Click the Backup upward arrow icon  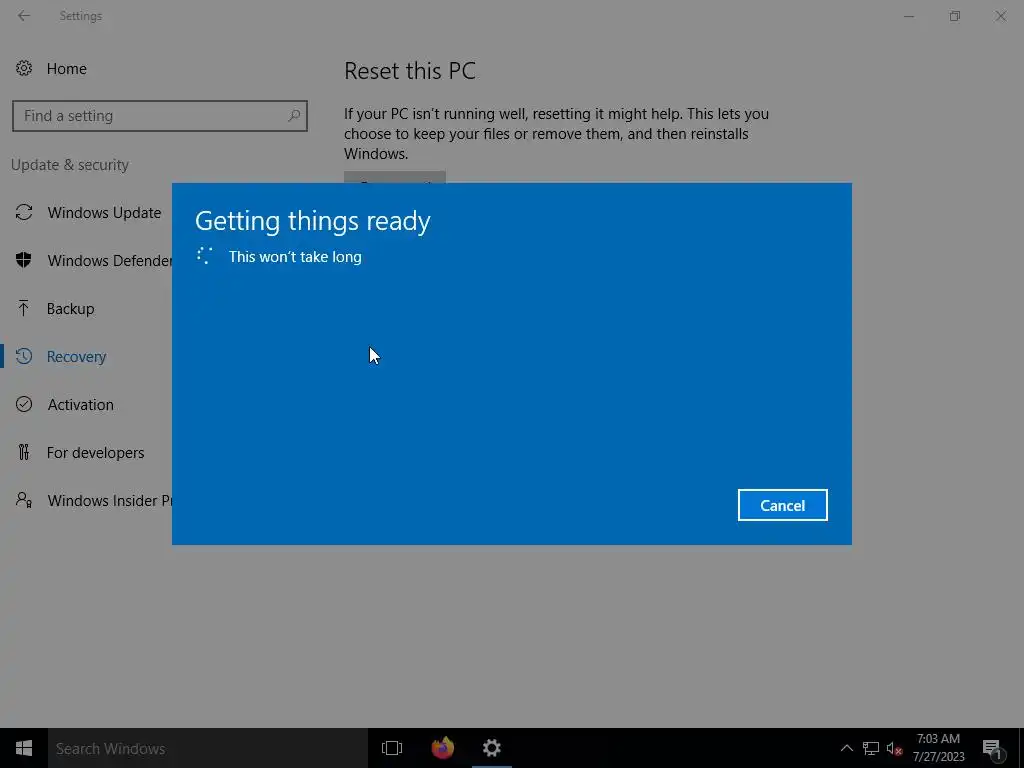(x=24, y=308)
